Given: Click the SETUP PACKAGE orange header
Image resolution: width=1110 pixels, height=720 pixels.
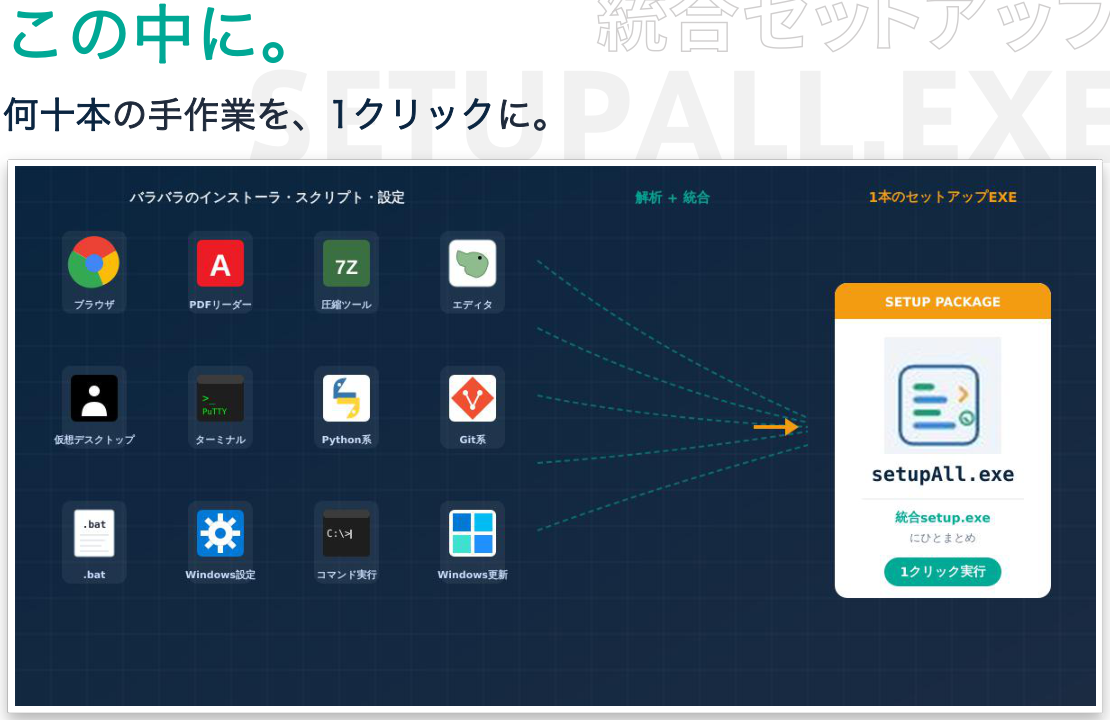Looking at the screenshot, I should coord(942,302).
